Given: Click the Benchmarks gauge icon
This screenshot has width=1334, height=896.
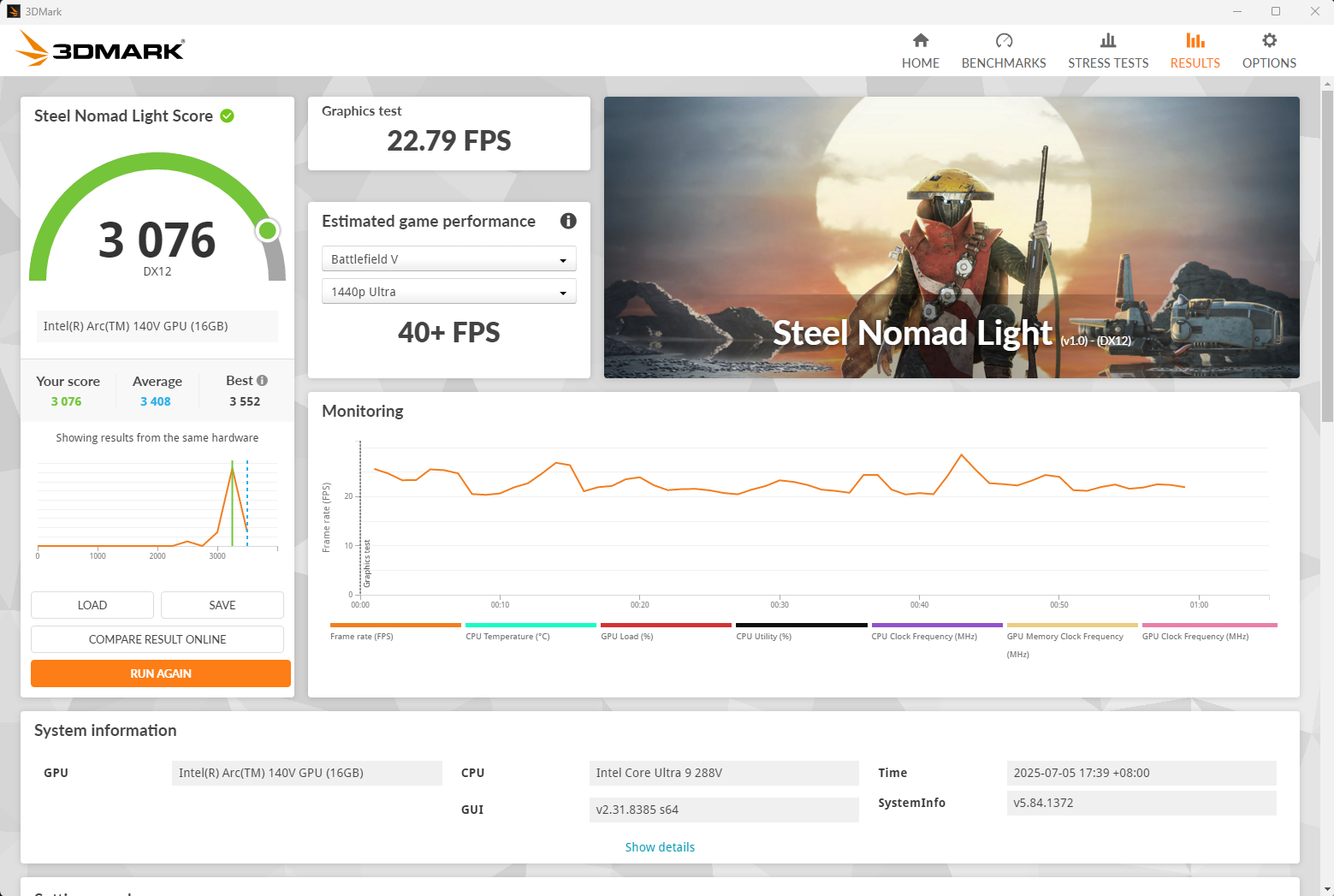Looking at the screenshot, I should click(1004, 40).
